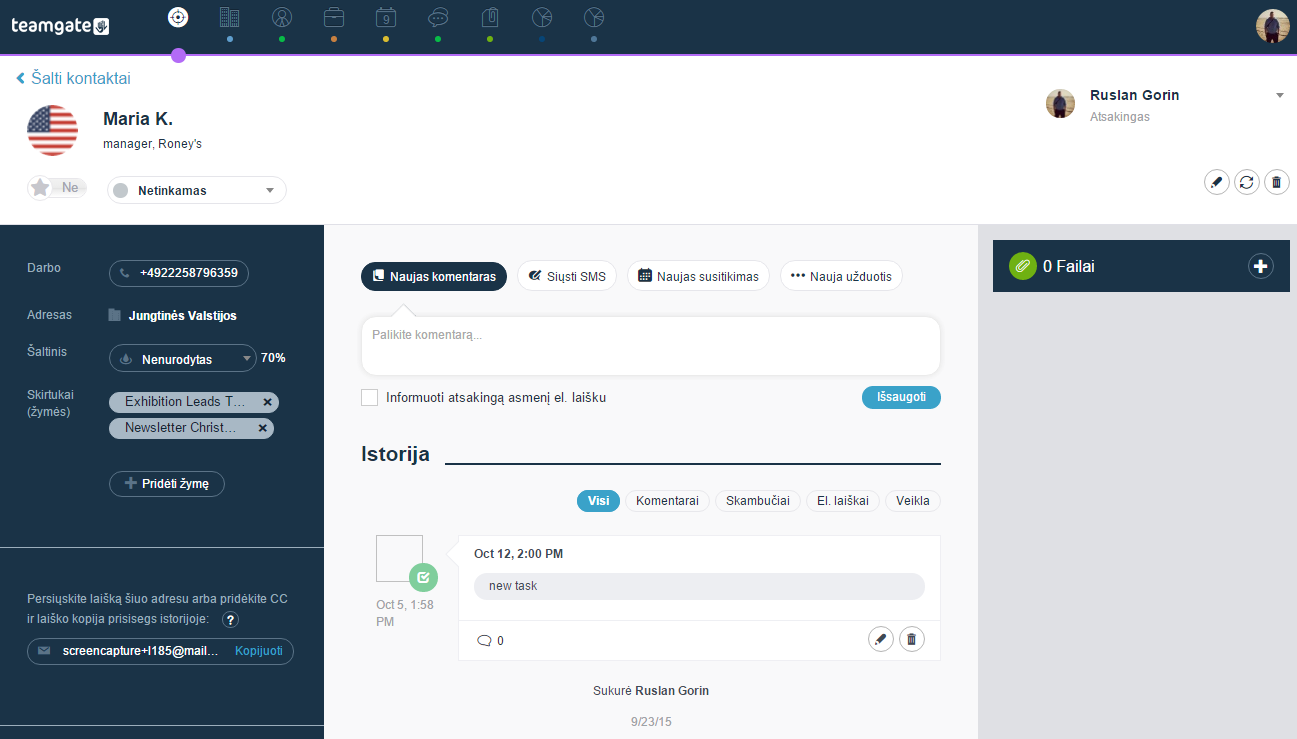Open the people contacts icon in navigation
Image resolution: width=1297 pixels, height=739 pixels.
(282, 17)
